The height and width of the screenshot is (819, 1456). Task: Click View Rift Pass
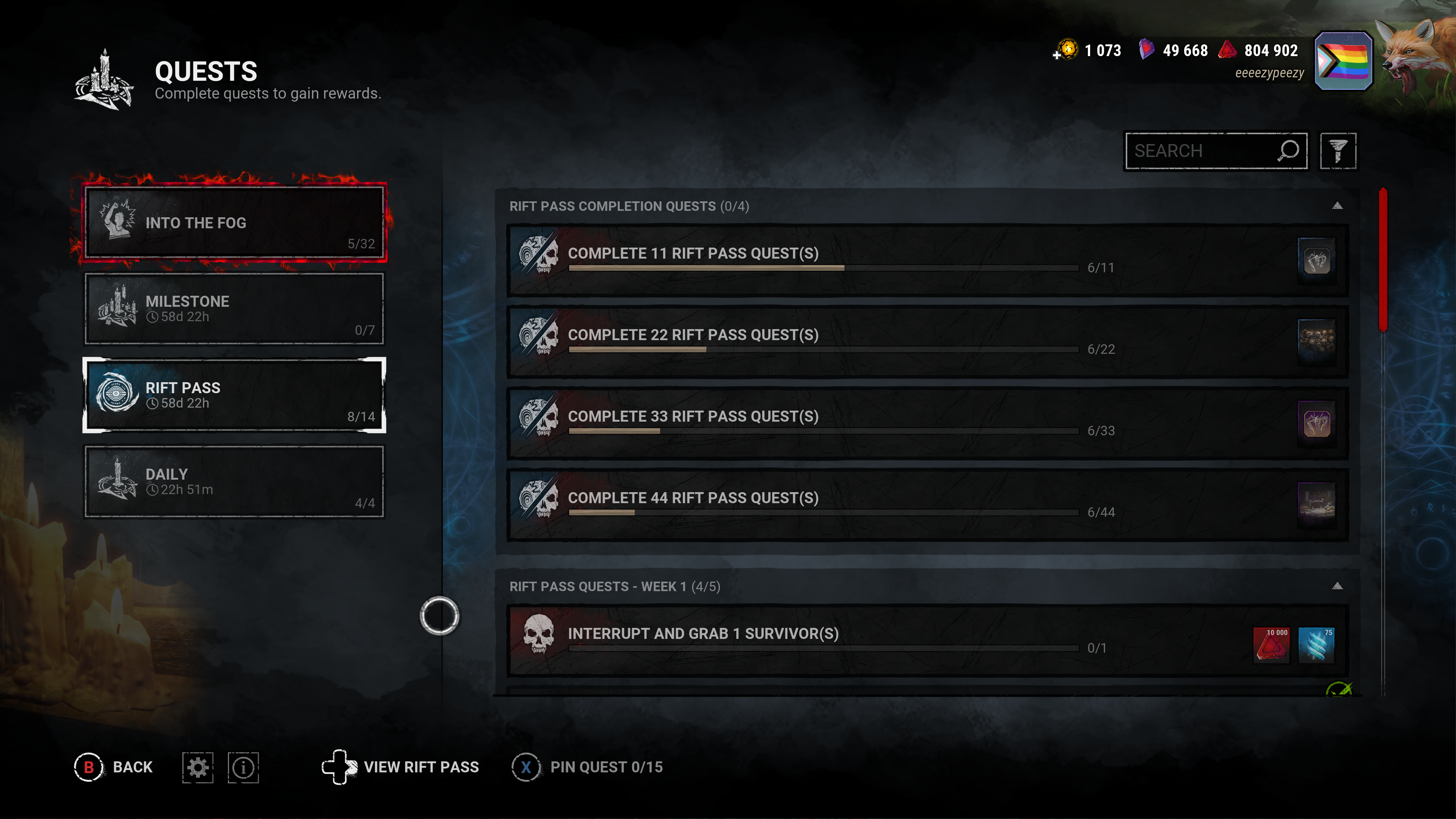point(400,767)
